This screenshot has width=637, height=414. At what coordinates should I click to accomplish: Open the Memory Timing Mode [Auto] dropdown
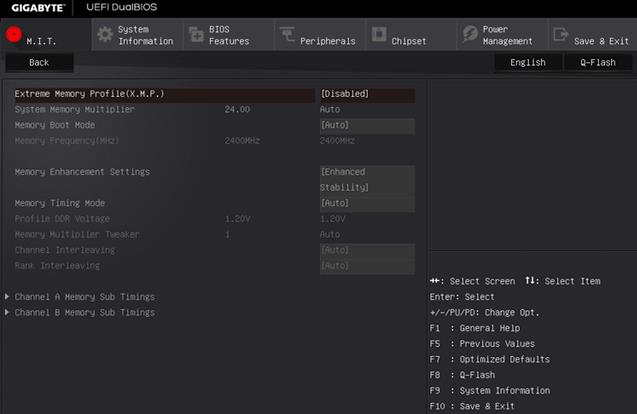click(367, 203)
